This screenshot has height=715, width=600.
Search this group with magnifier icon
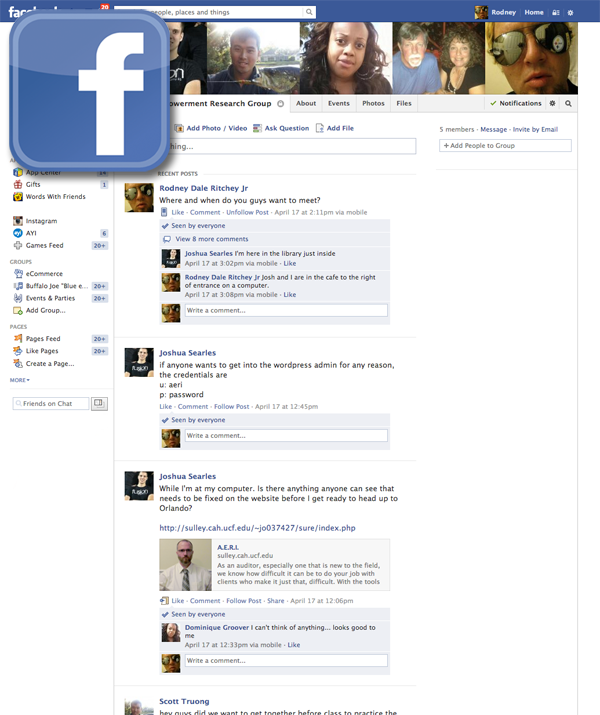[x=569, y=104]
